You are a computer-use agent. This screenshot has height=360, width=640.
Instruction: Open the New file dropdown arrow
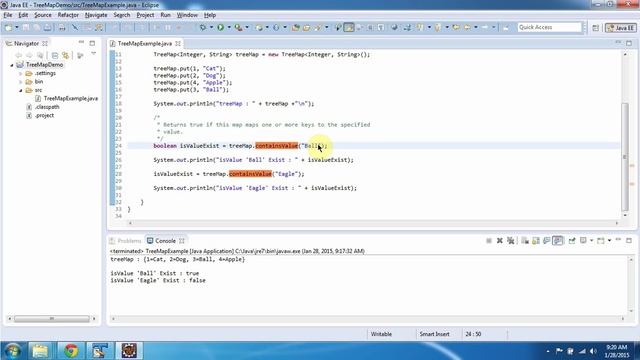[x=17, y=28]
